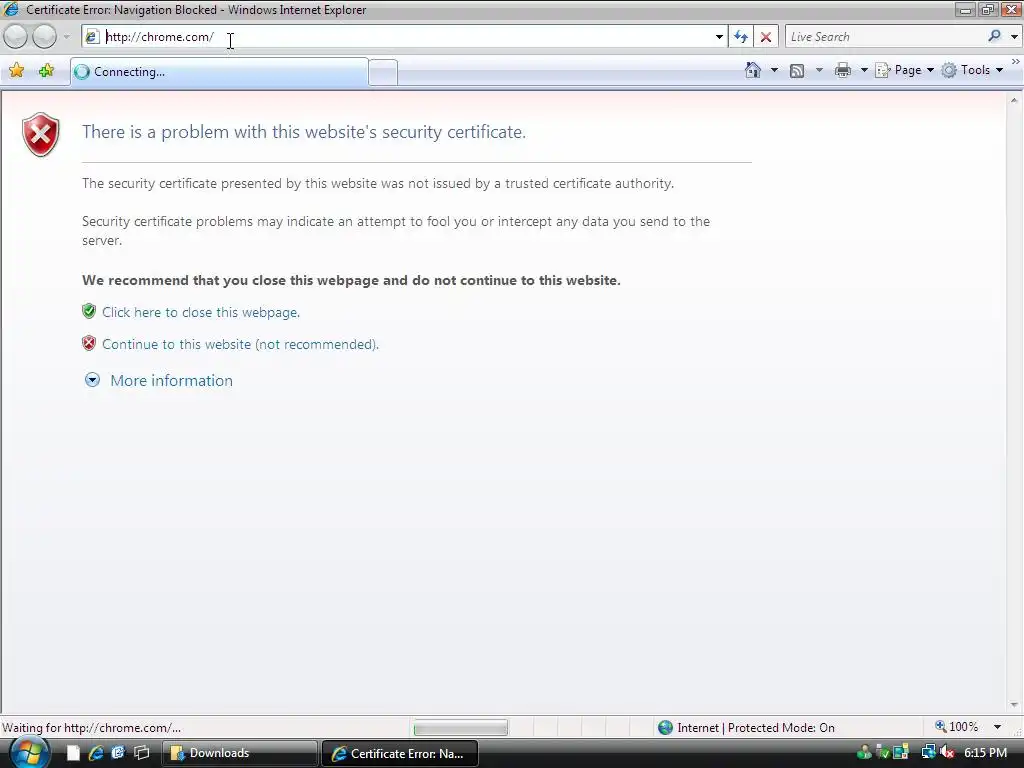
Task: Open the zoom level dropdown arrow
Action: [997, 727]
